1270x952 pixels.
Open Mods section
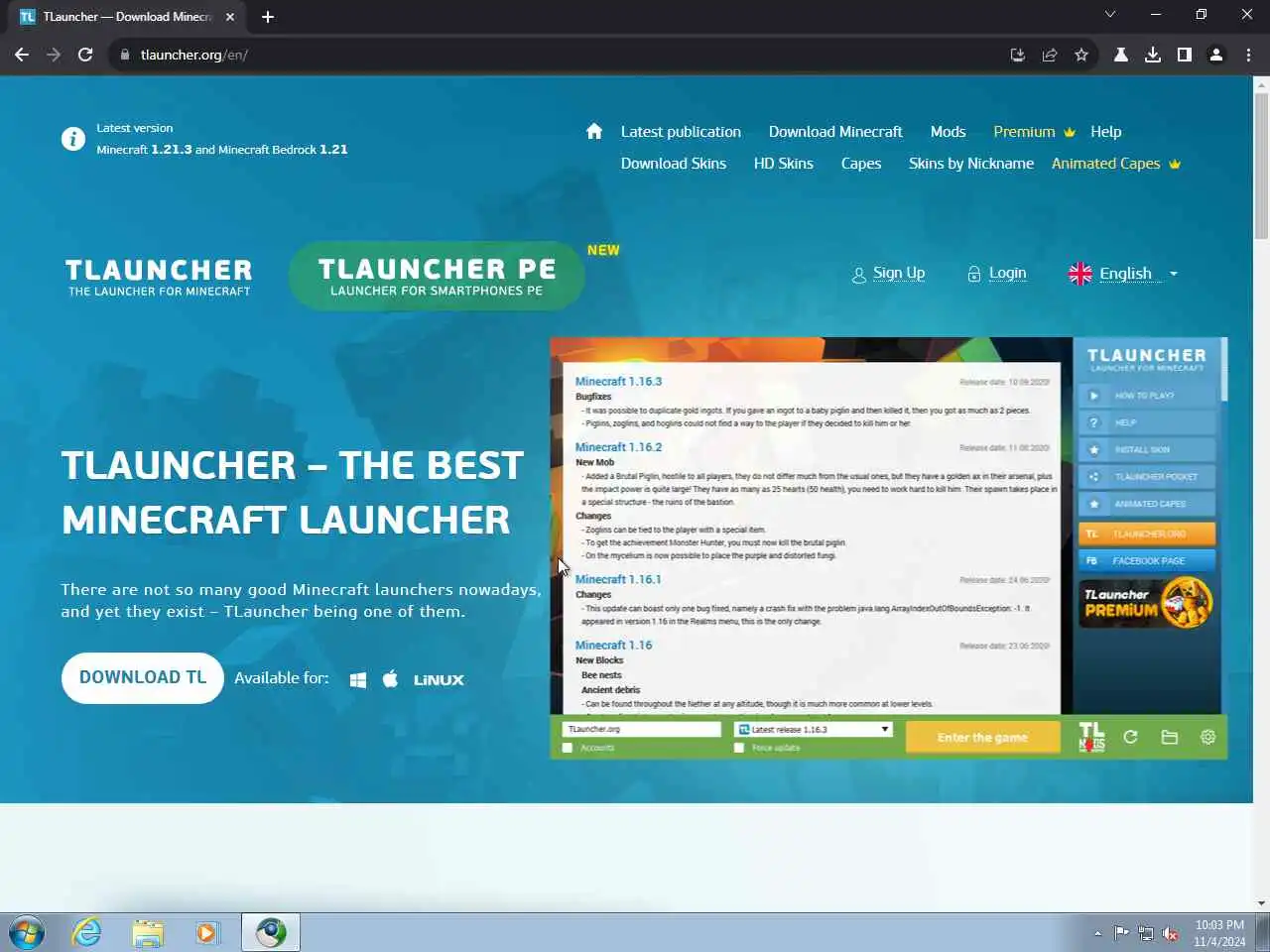pos(948,131)
